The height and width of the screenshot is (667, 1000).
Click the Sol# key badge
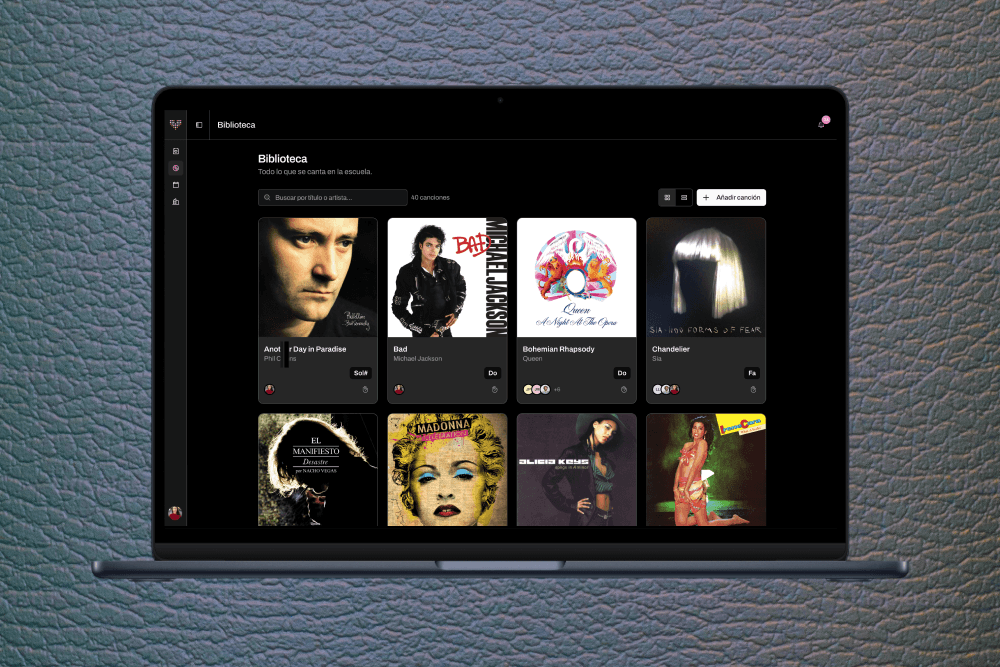361,373
